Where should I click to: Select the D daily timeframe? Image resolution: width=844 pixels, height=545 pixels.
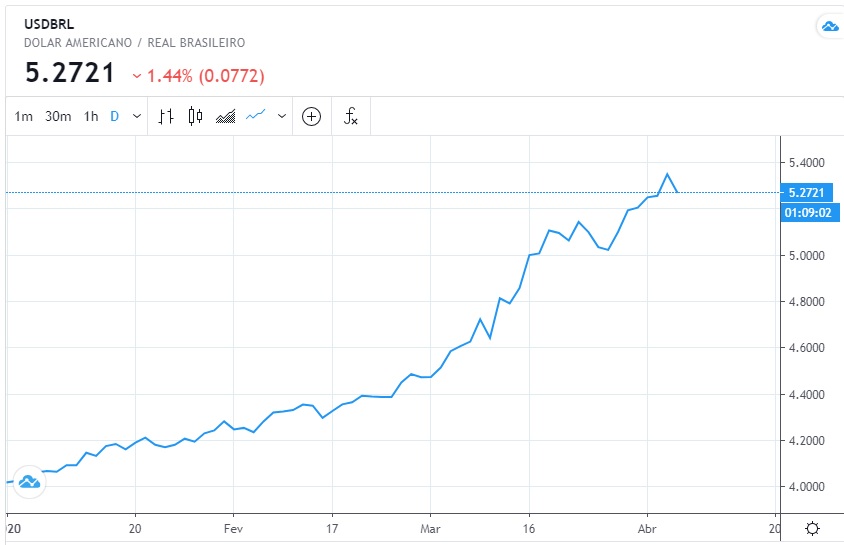[114, 116]
